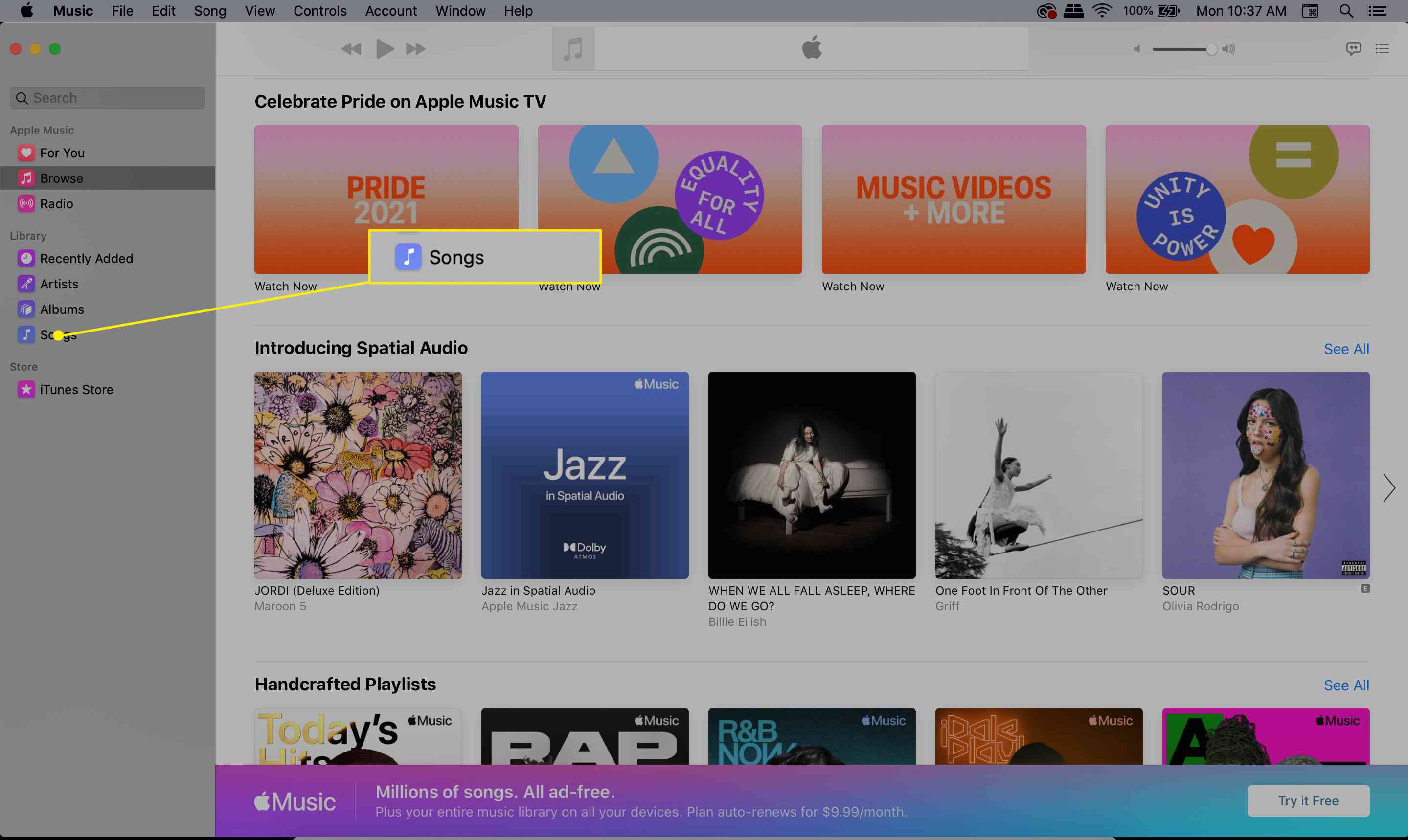Image resolution: width=1408 pixels, height=840 pixels.
Task: Open the Edit menu
Action: [164, 11]
